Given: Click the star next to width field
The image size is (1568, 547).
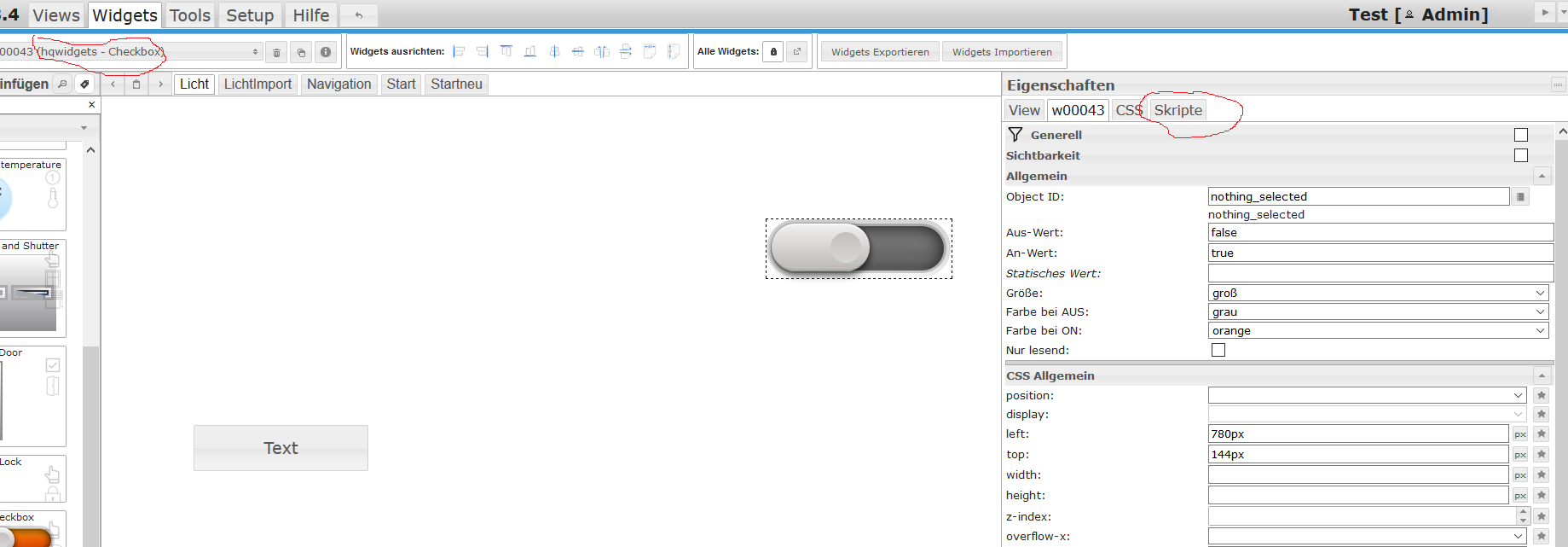Looking at the screenshot, I should 1542,475.
